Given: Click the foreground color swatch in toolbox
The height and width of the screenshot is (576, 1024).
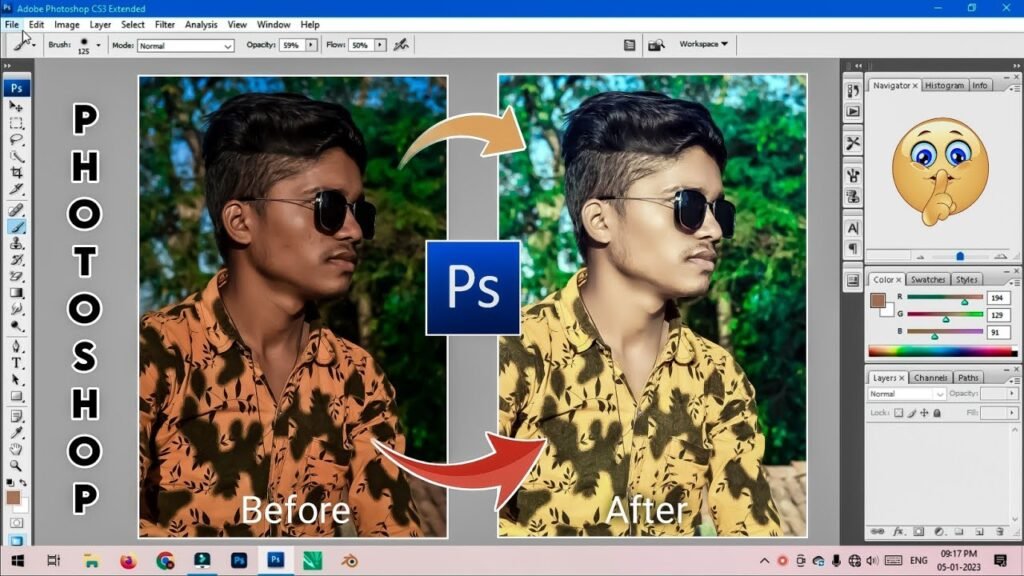Looking at the screenshot, I should [x=13, y=497].
